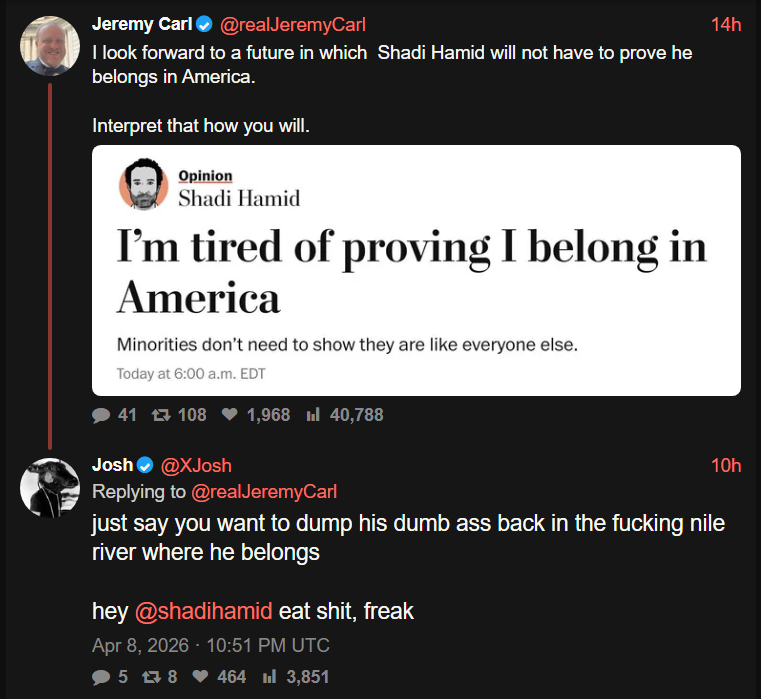Retweet Jeremy Carl's tweet with 108 retweets
Image resolution: width=761 pixels, height=699 pixels.
[x=156, y=414]
